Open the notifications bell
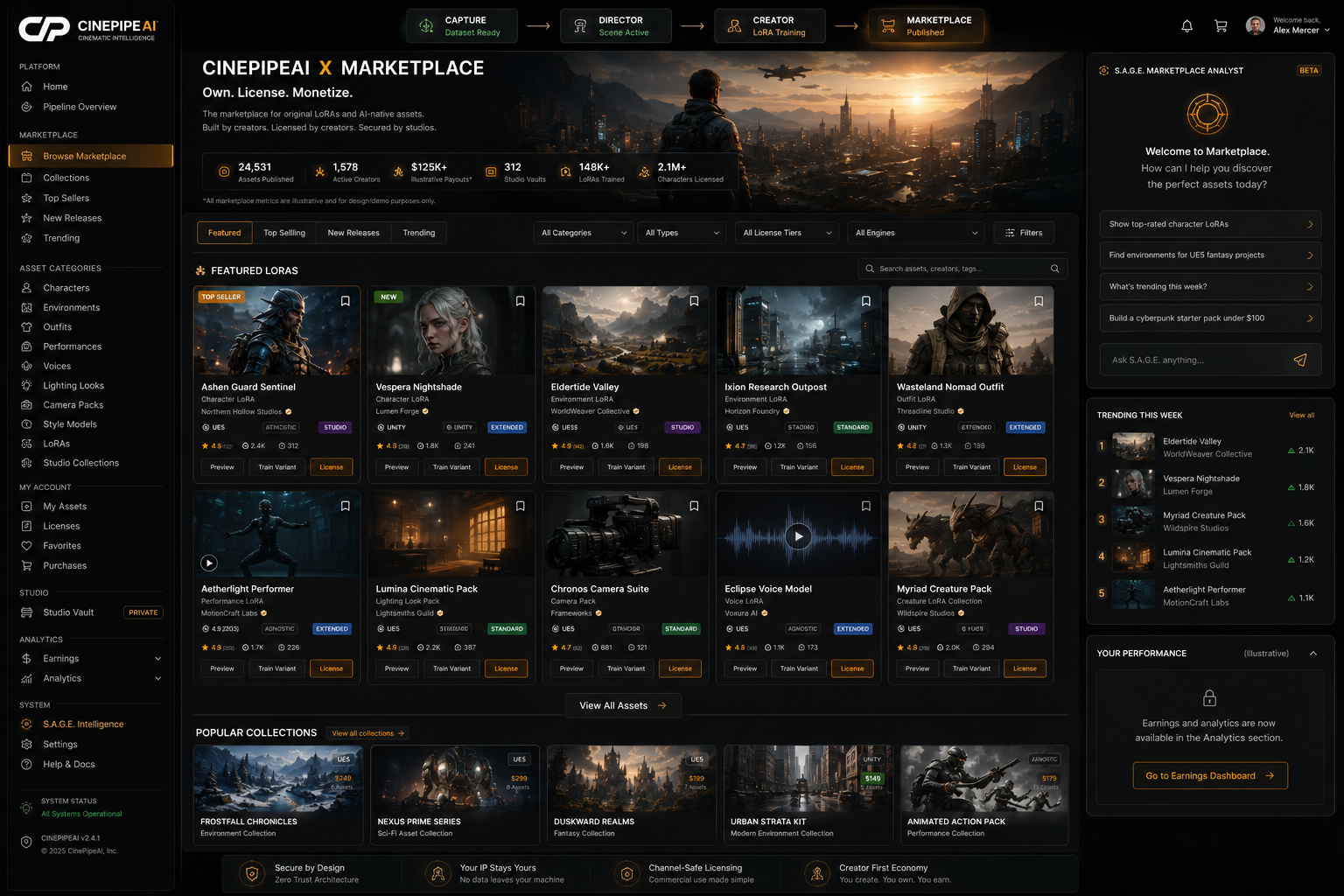Screen dimensions: 1344x896 coord(1186,26)
